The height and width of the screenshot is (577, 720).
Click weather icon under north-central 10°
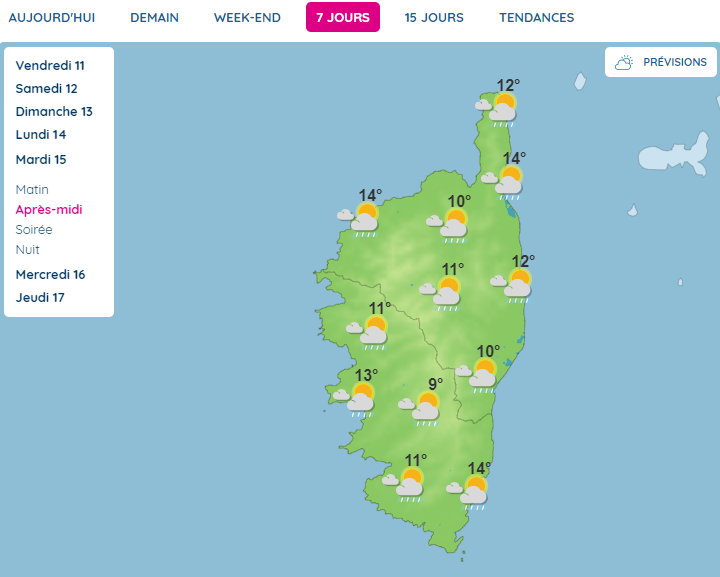pyautogui.click(x=447, y=226)
